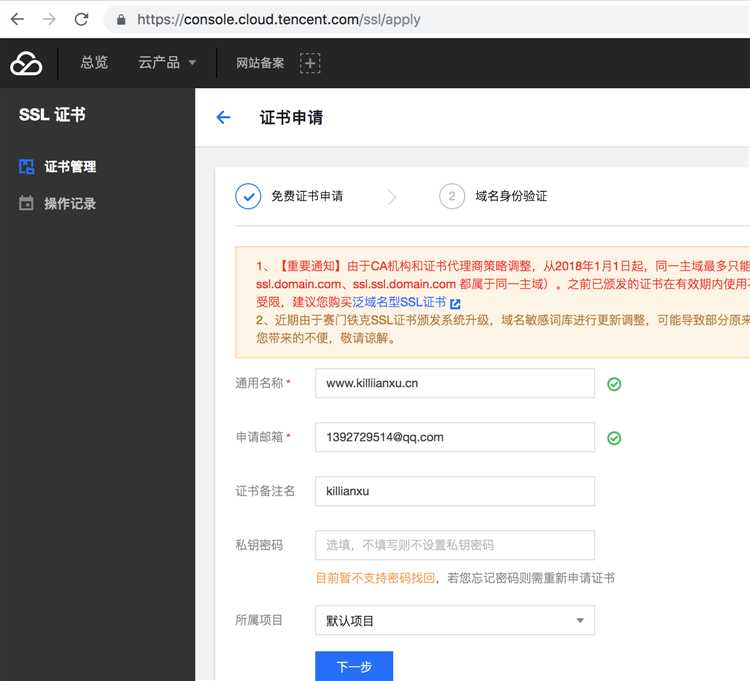The height and width of the screenshot is (681, 750).
Task: Click the padlock icon in address bar
Action: click(121, 20)
